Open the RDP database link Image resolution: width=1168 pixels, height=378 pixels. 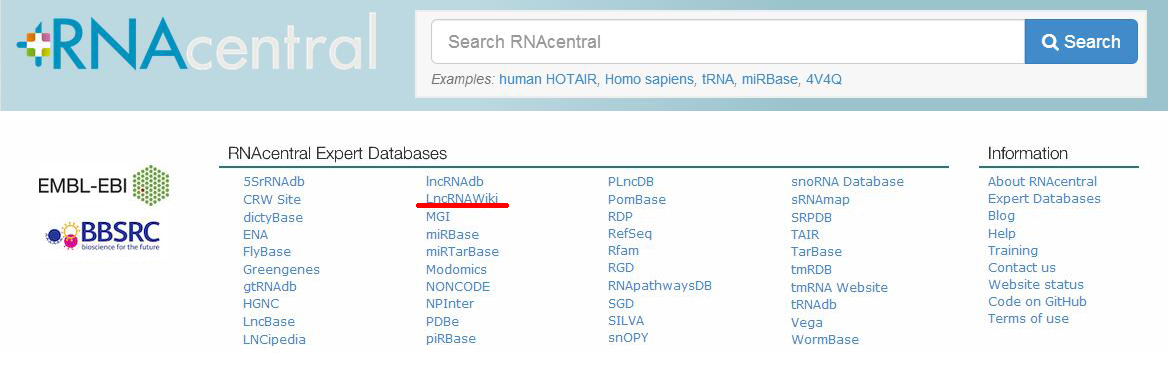tap(620, 216)
